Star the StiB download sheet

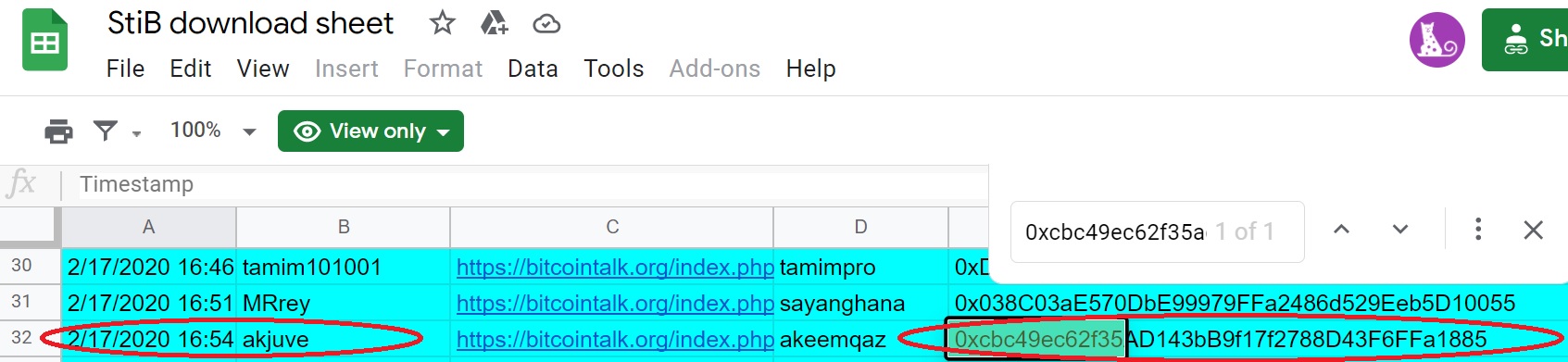[x=443, y=22]
